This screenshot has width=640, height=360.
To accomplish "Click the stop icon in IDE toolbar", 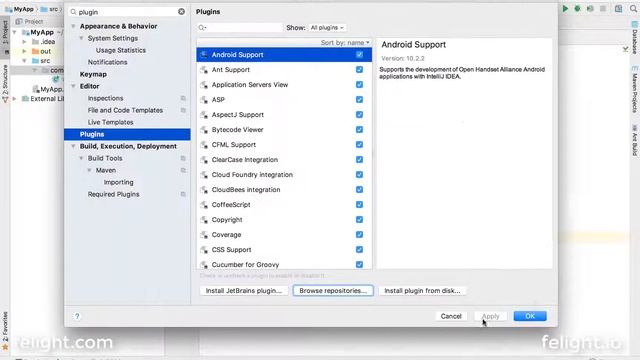I will pyautogui.click(x=603, y=9).
